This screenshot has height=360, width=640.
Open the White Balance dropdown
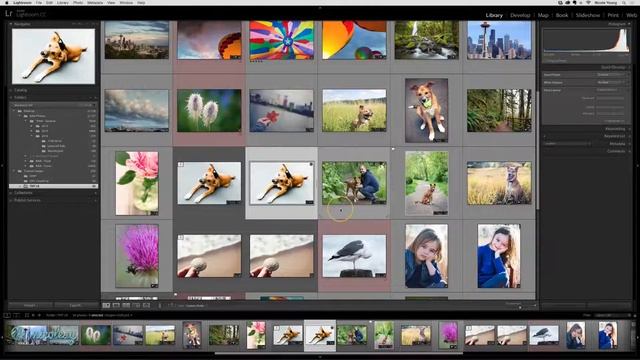click(x=612, y=82)
